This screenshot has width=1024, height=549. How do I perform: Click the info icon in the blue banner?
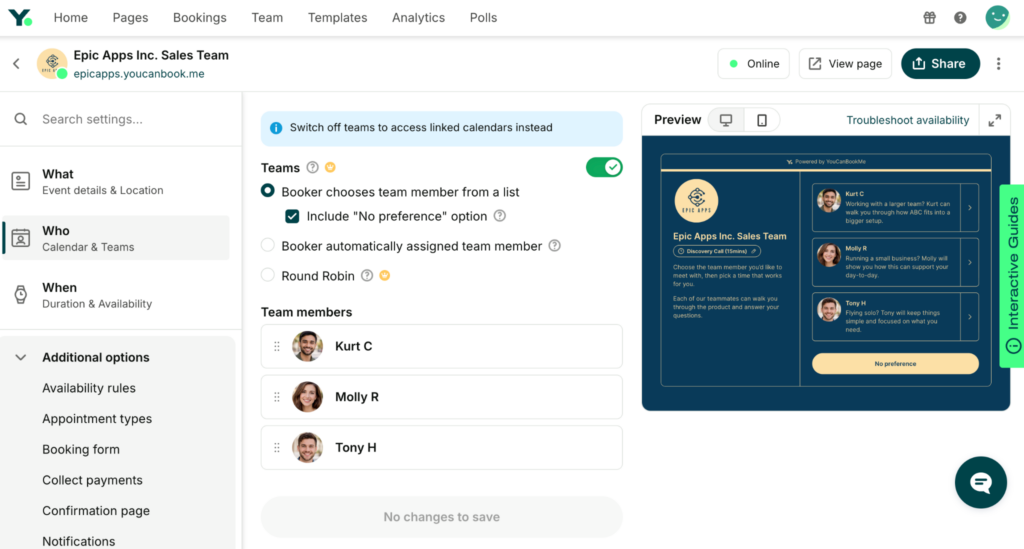point(276,128)
